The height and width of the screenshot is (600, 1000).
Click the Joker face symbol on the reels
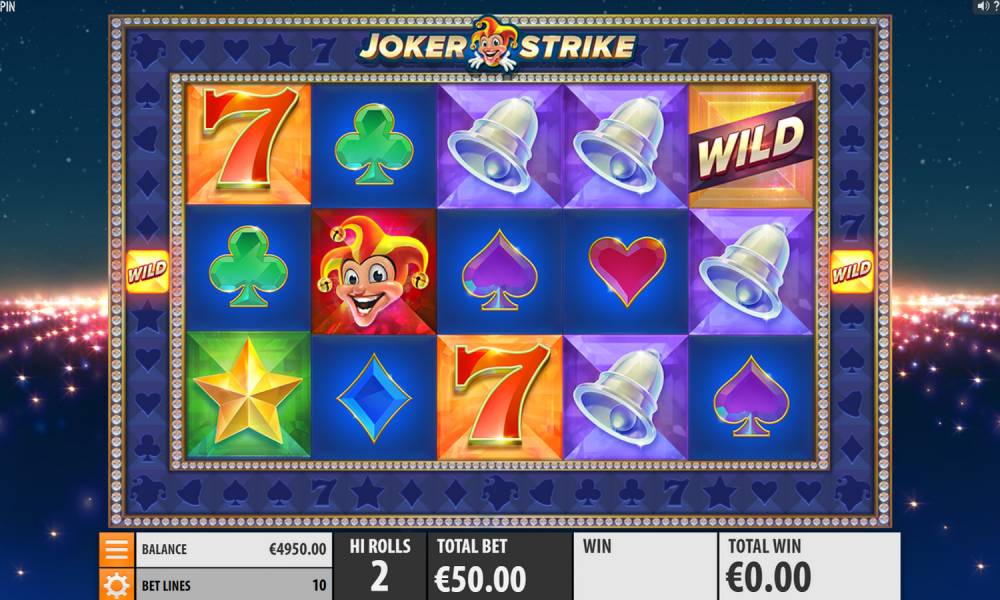pos(374,272)
